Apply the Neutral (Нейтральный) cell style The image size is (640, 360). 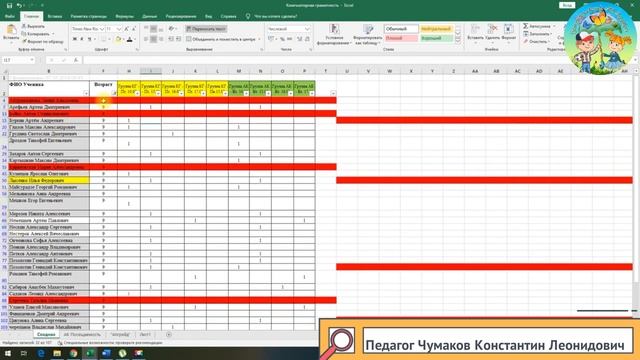436,29
